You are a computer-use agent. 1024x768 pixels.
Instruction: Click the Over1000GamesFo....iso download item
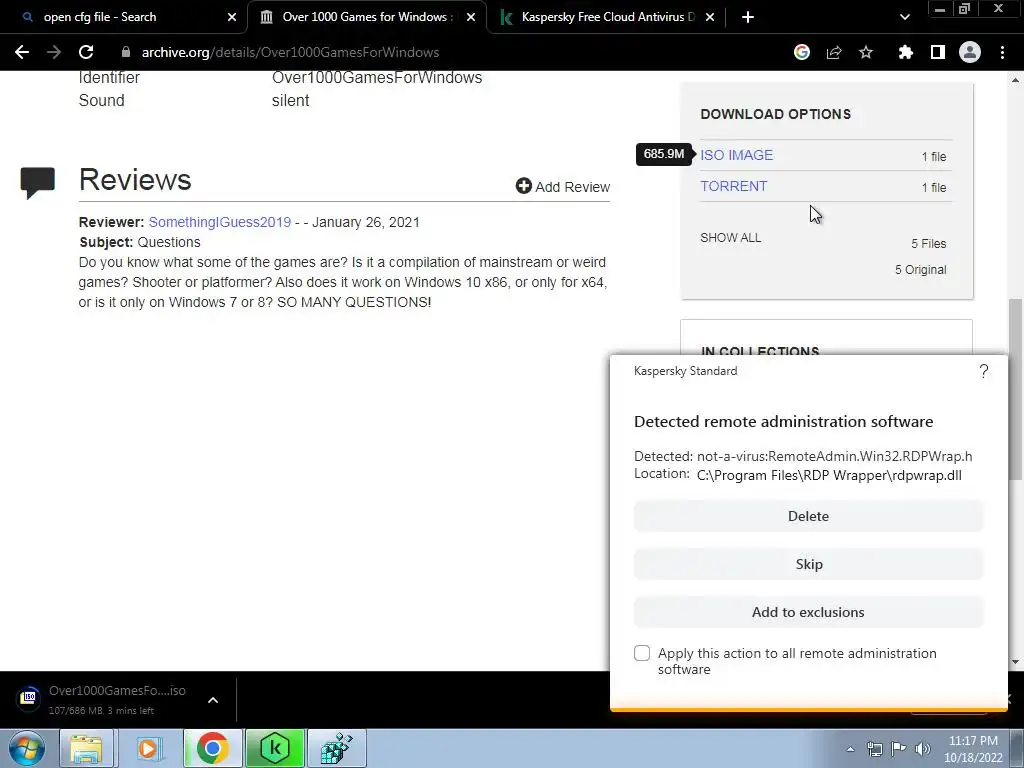tap(117, 699)
